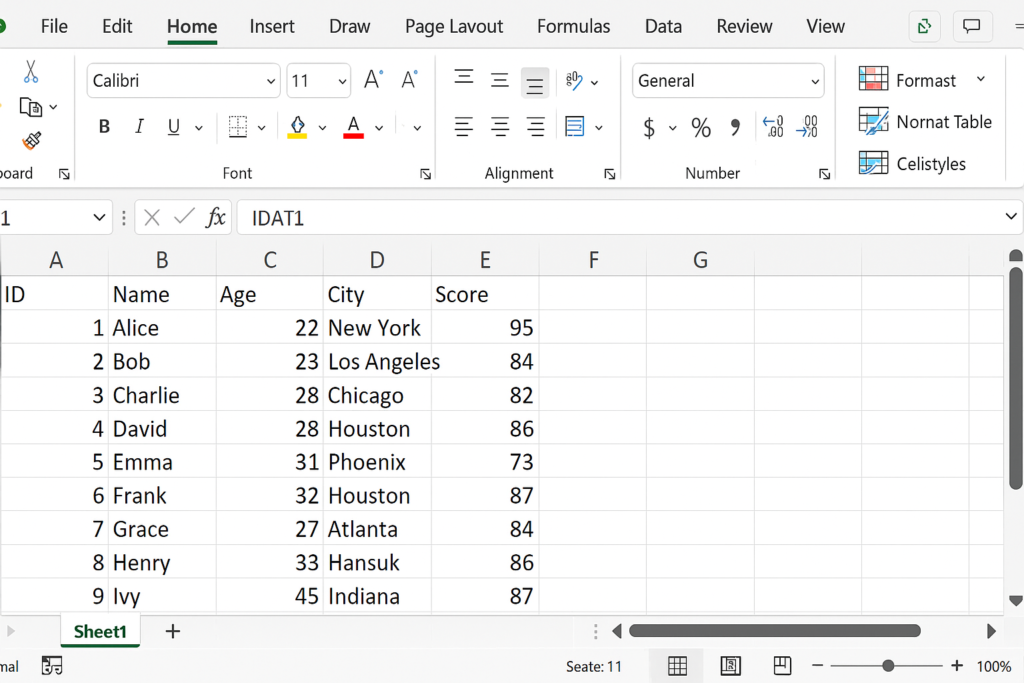
Task: Click the Cut scissors icon
Action: 31,72
